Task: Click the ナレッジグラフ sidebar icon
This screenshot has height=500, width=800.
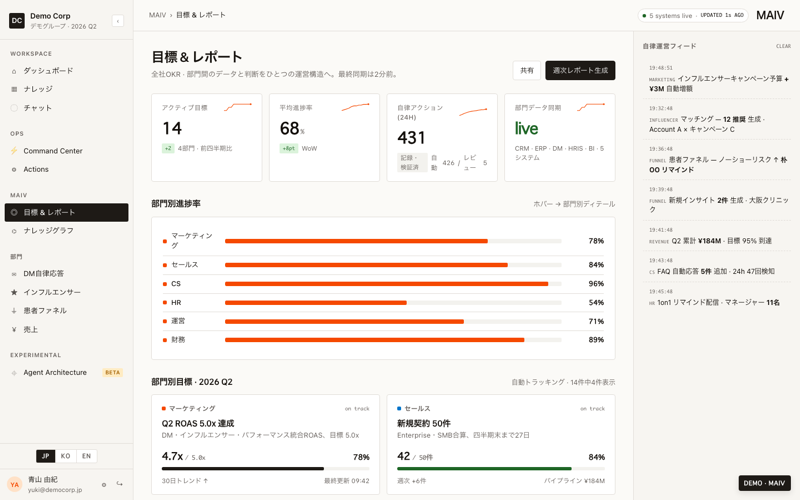Action: coord(14,231)
